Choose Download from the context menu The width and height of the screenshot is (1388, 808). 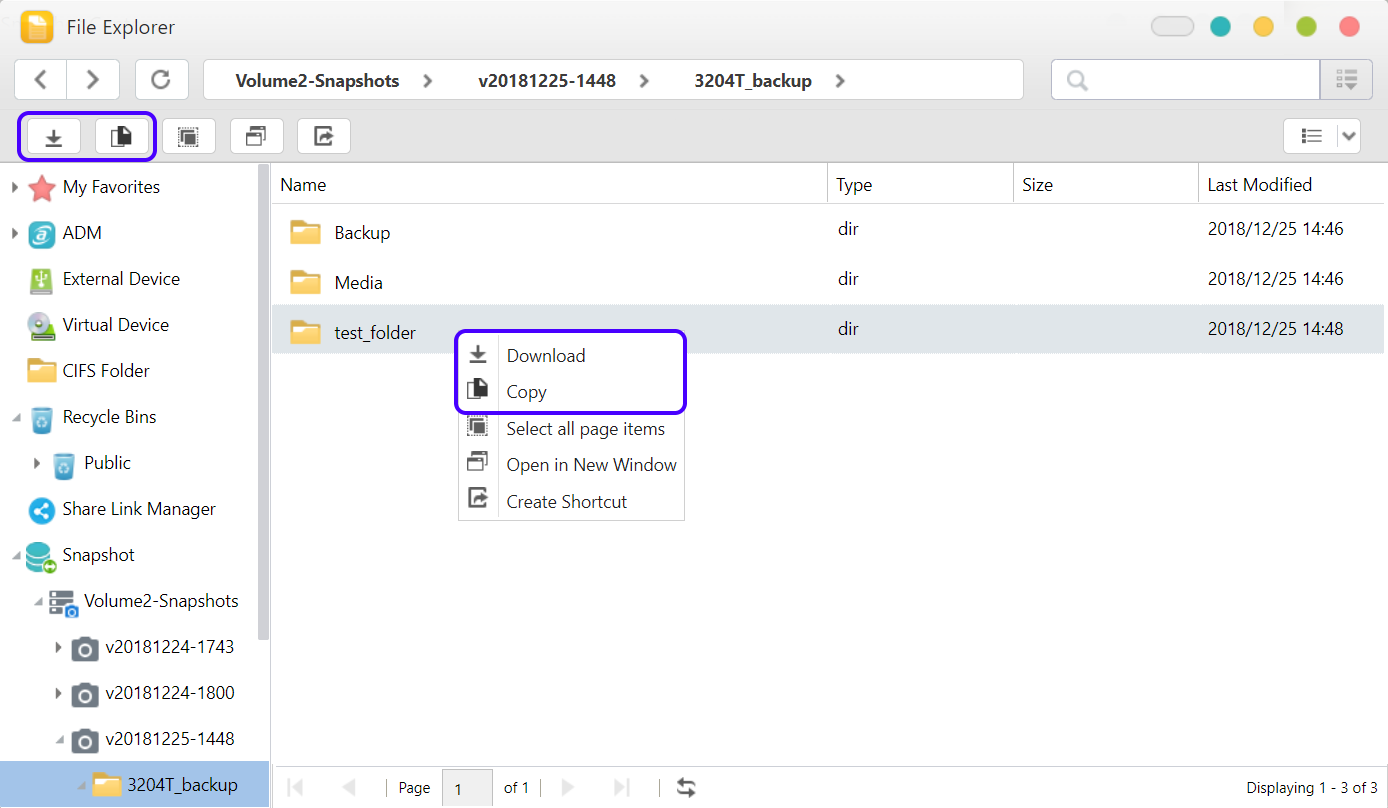tap(545, 356)
